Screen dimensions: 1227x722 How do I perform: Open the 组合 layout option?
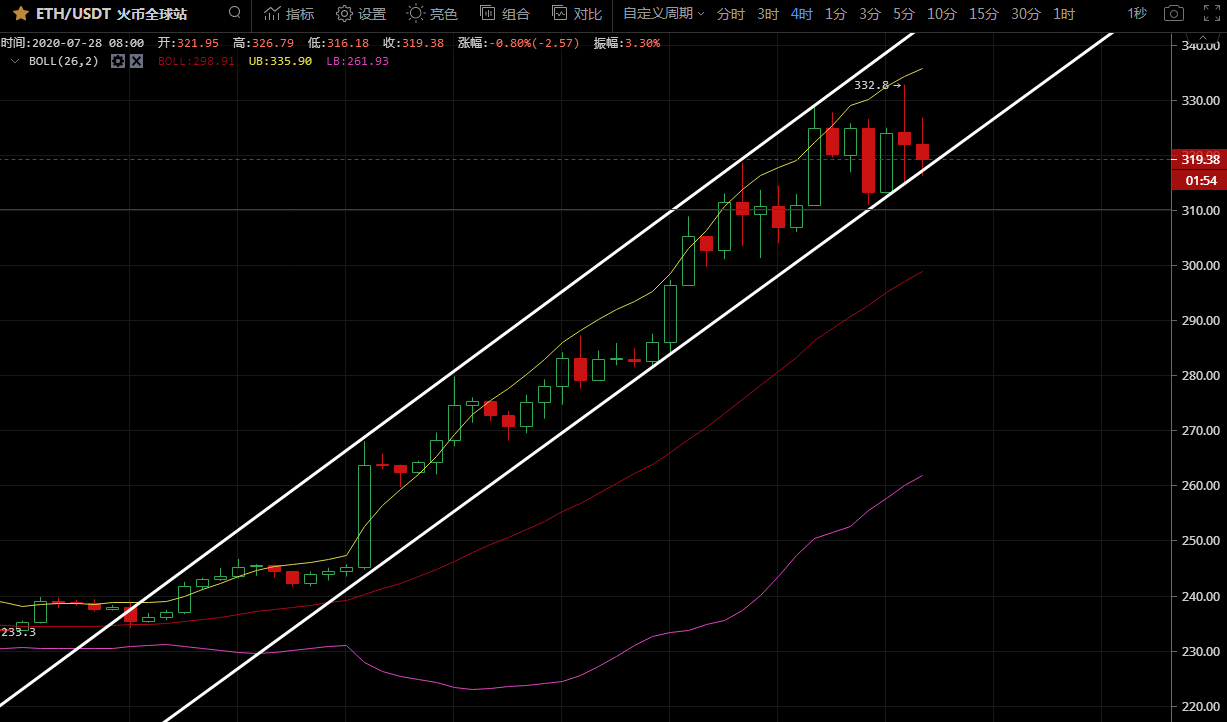[x=505, y=14]
